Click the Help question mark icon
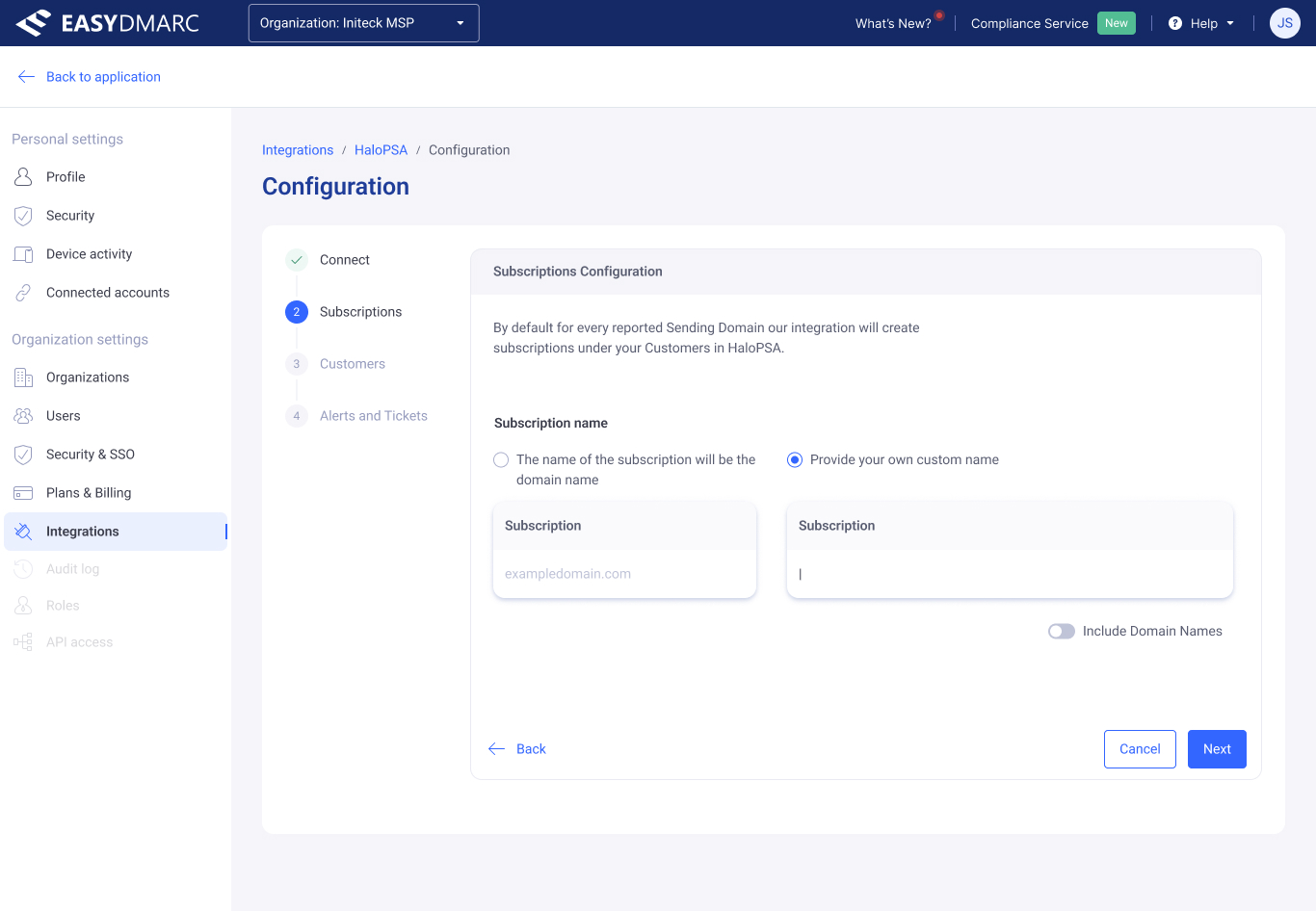 pos(1175,23)
